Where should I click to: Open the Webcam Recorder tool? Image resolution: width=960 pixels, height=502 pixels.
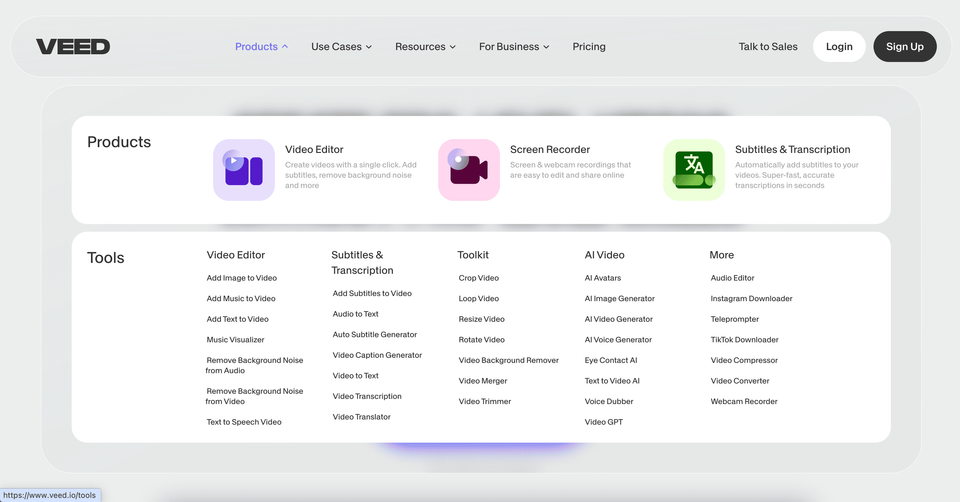[x=744, y=402]
